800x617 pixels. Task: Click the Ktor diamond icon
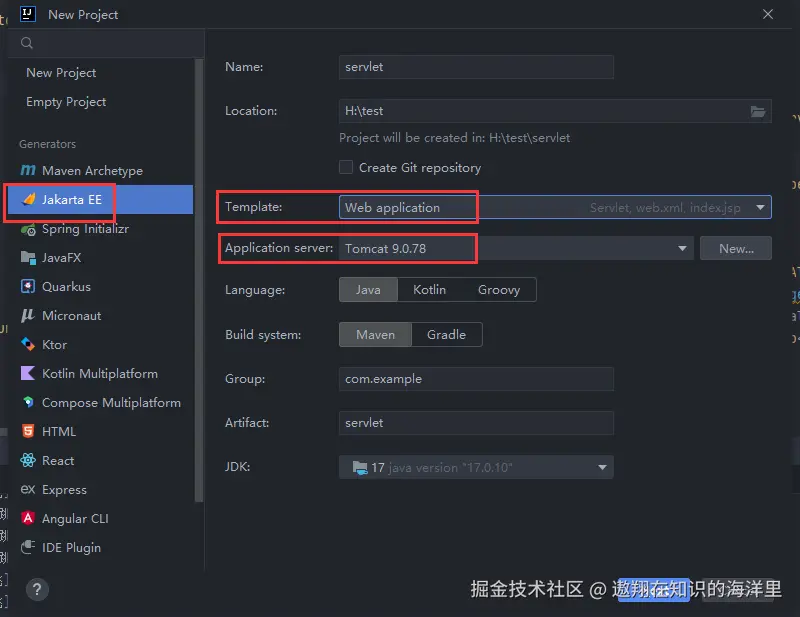point(28,344)
